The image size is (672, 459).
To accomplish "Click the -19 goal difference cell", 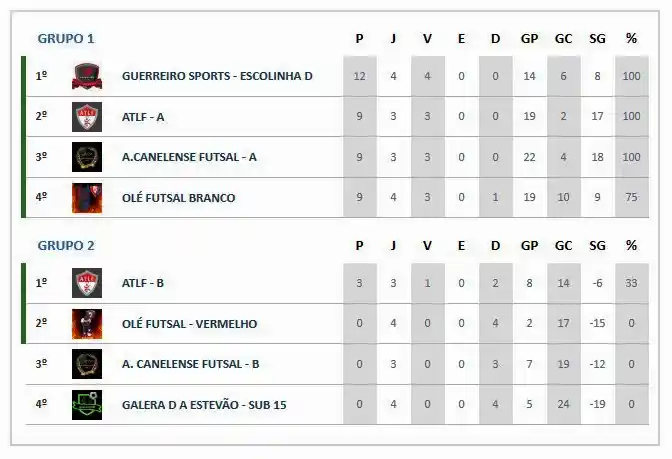I will 597,404.
